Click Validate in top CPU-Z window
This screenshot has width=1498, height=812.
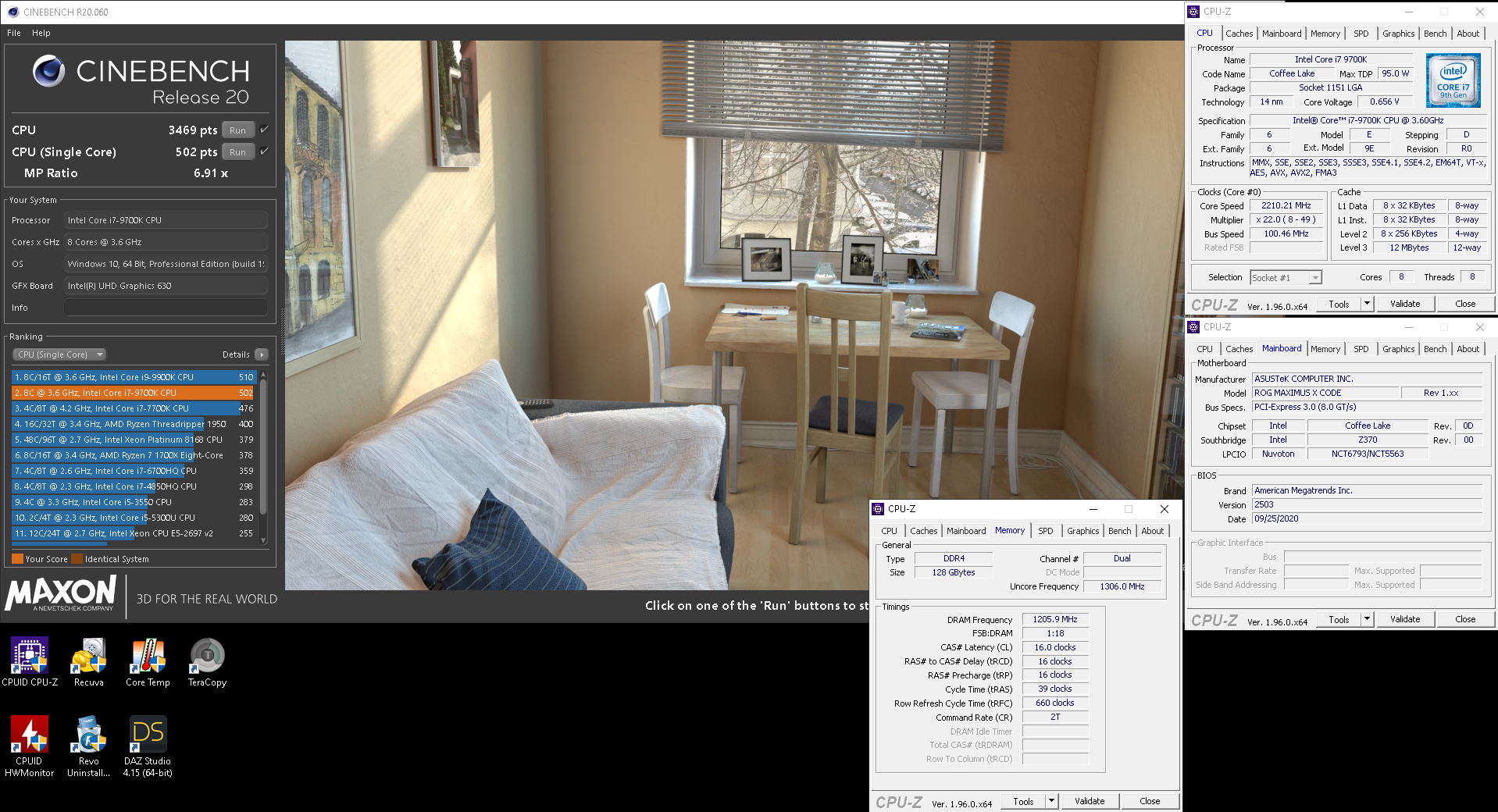pos(1404,304)
